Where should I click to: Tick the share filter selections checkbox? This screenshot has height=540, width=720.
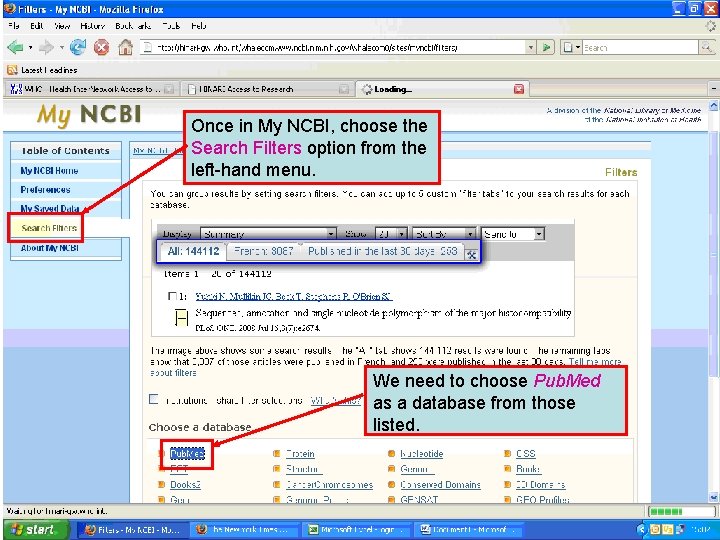[154, 399]
